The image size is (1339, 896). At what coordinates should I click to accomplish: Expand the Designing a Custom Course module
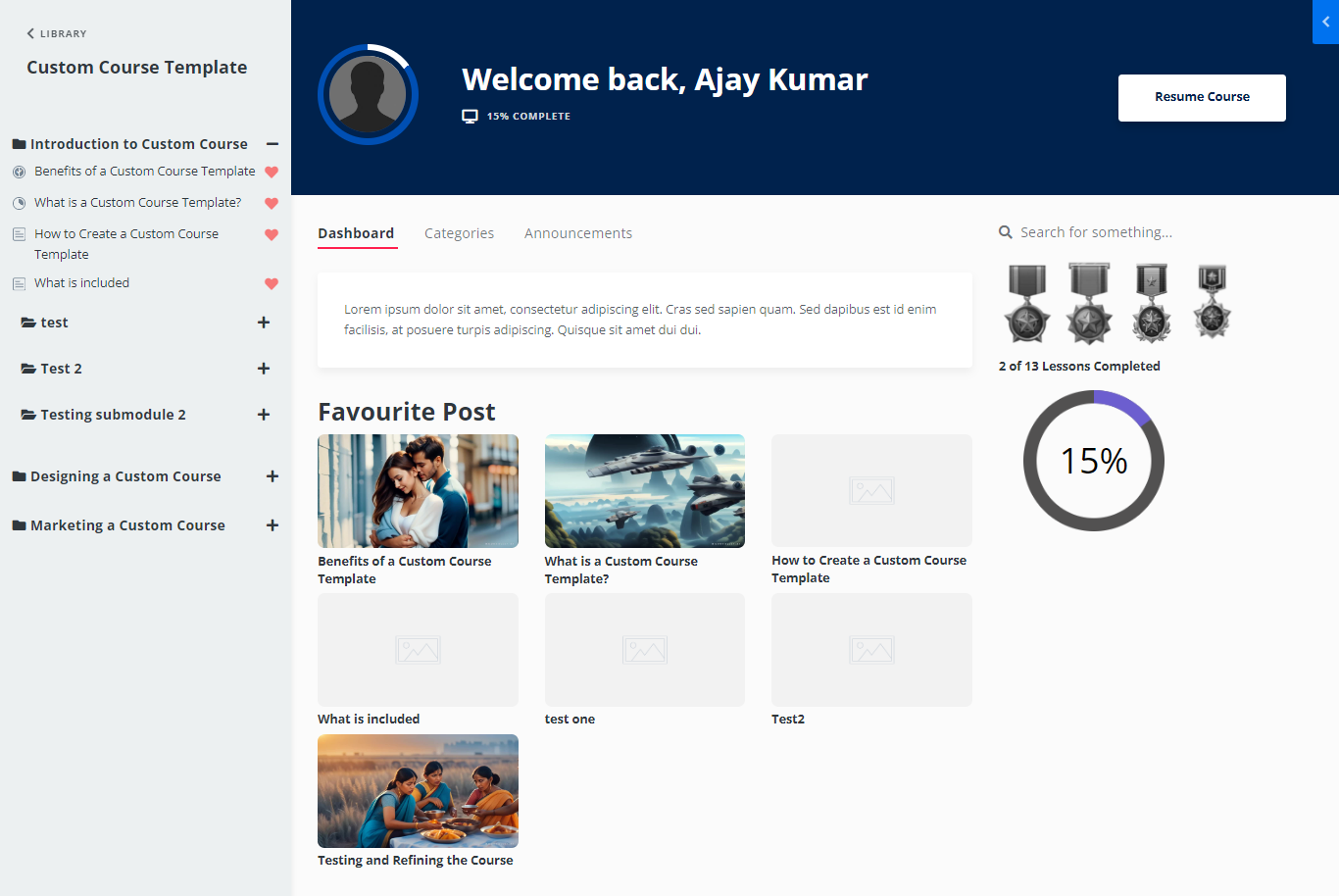[x=272, y=476]
